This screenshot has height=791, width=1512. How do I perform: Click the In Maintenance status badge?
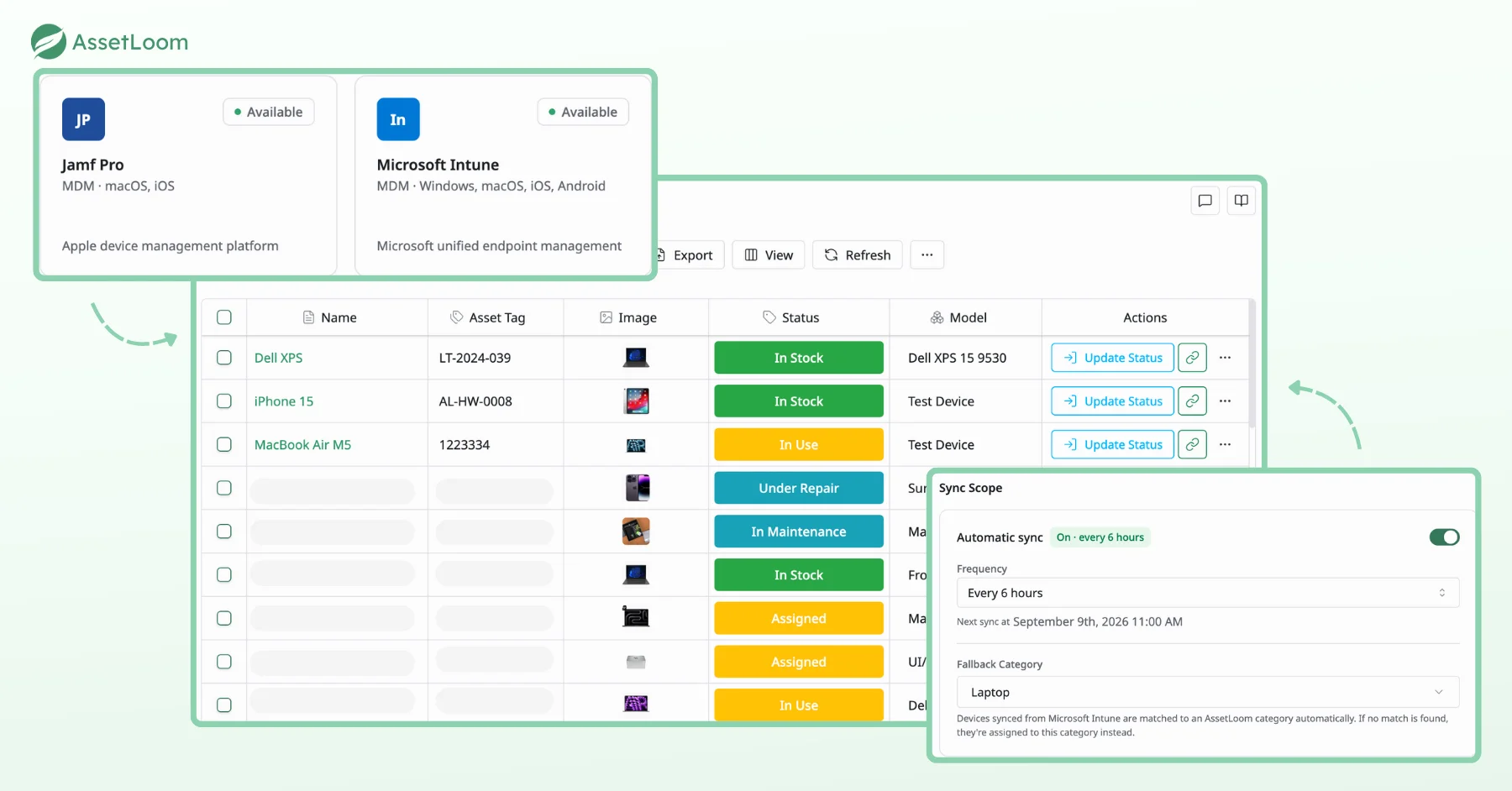coord(799,532)
